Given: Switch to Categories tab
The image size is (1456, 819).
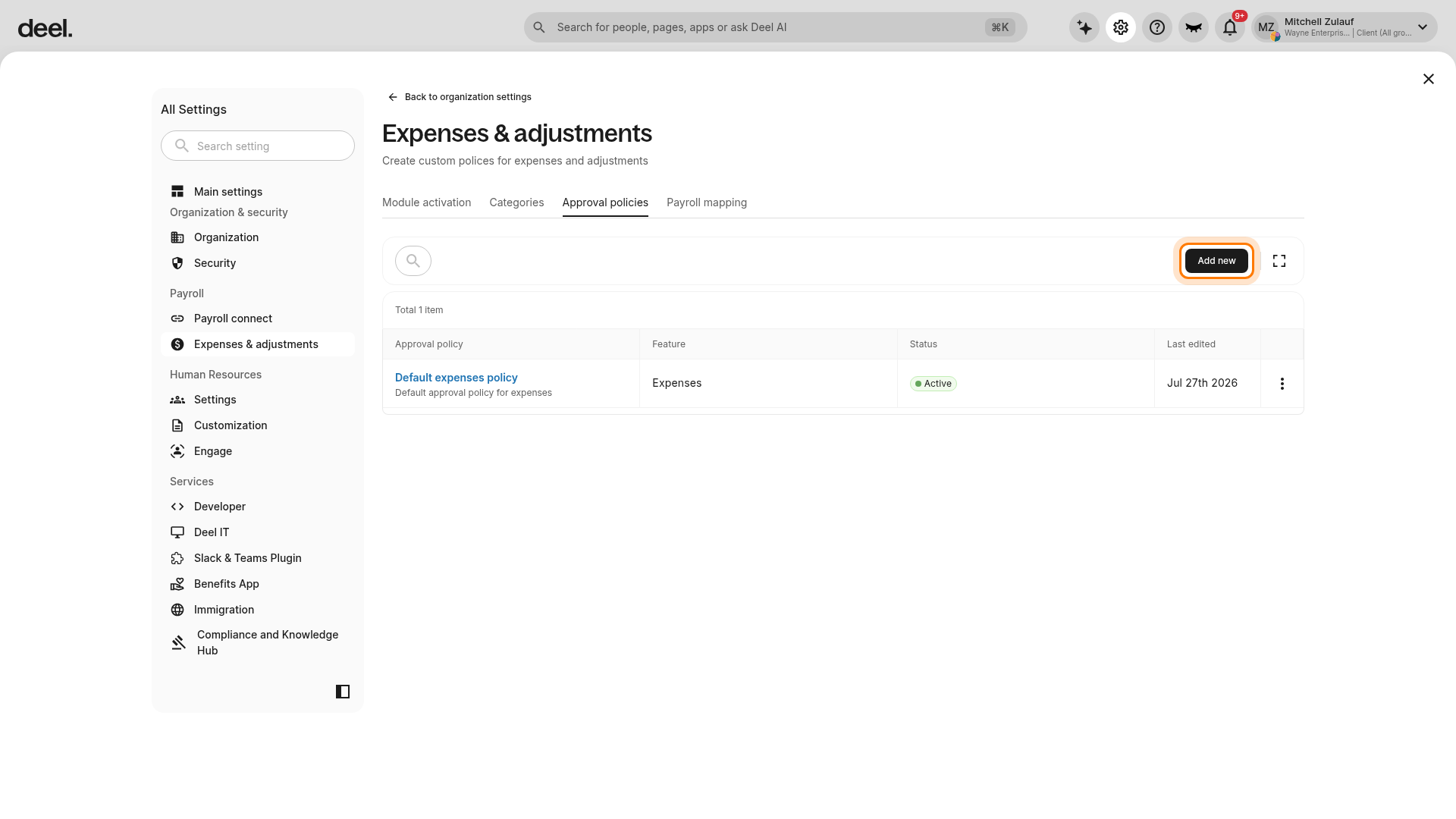Looking at the screenshot, I should coord(516,202).
